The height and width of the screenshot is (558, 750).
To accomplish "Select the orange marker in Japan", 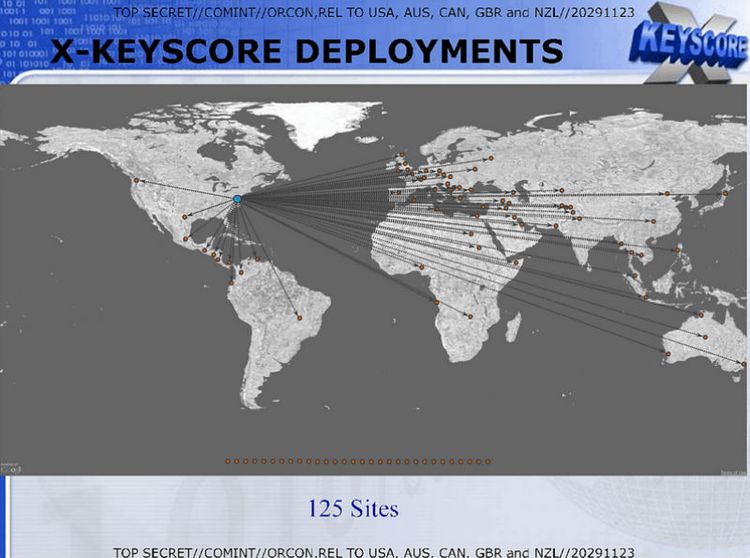I will tap(725, 193).
